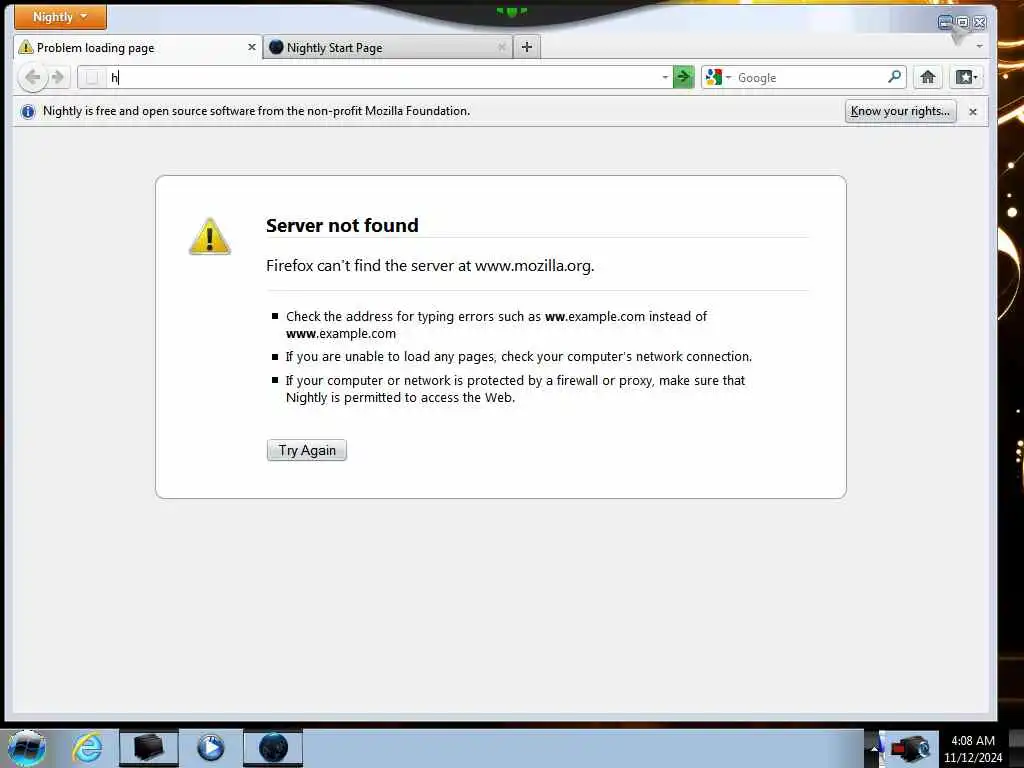
Task: Open the orange Nightly application menu
Action: coord(60,17)
